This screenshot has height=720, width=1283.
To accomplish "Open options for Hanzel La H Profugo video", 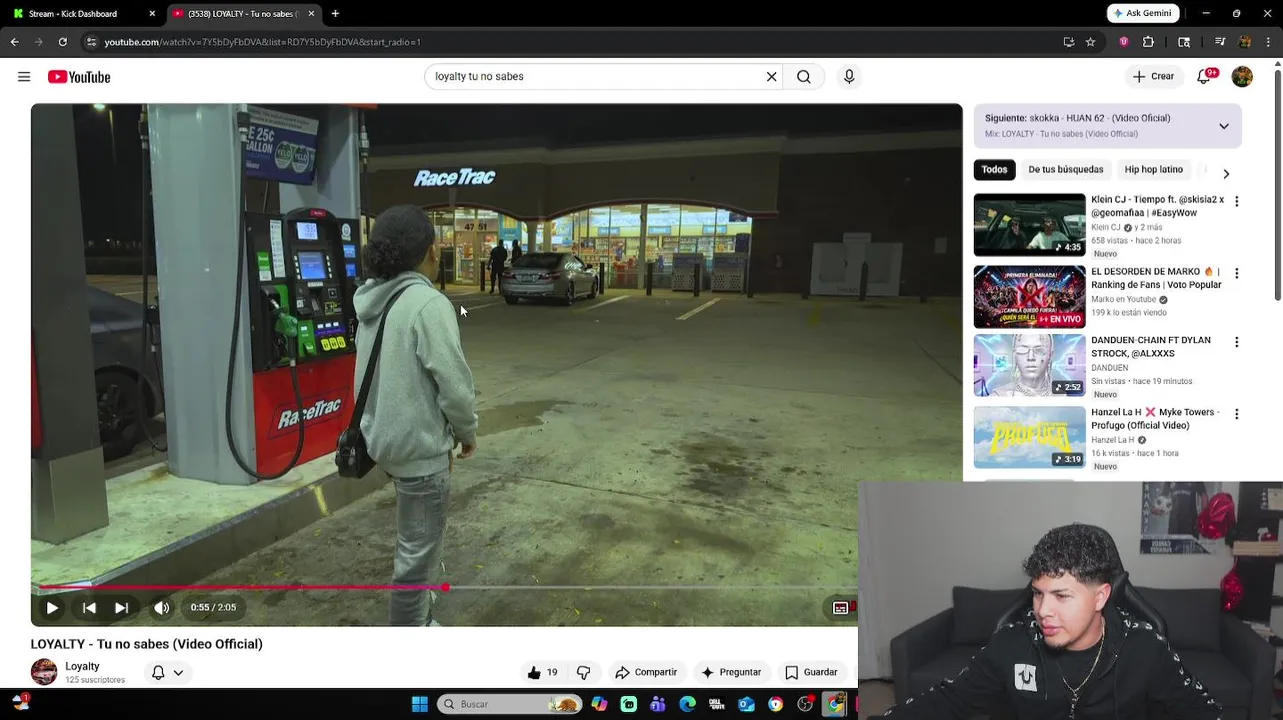I will (1237, 414).
